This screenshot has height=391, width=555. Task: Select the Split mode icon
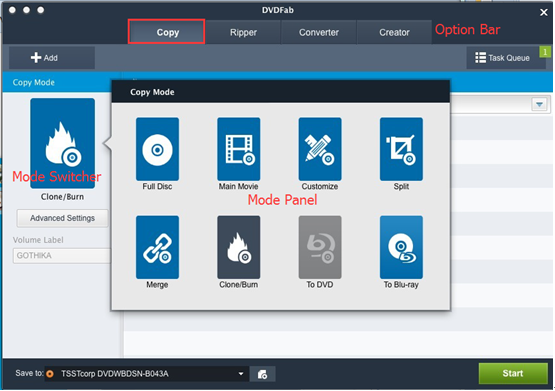coord(401,149)
